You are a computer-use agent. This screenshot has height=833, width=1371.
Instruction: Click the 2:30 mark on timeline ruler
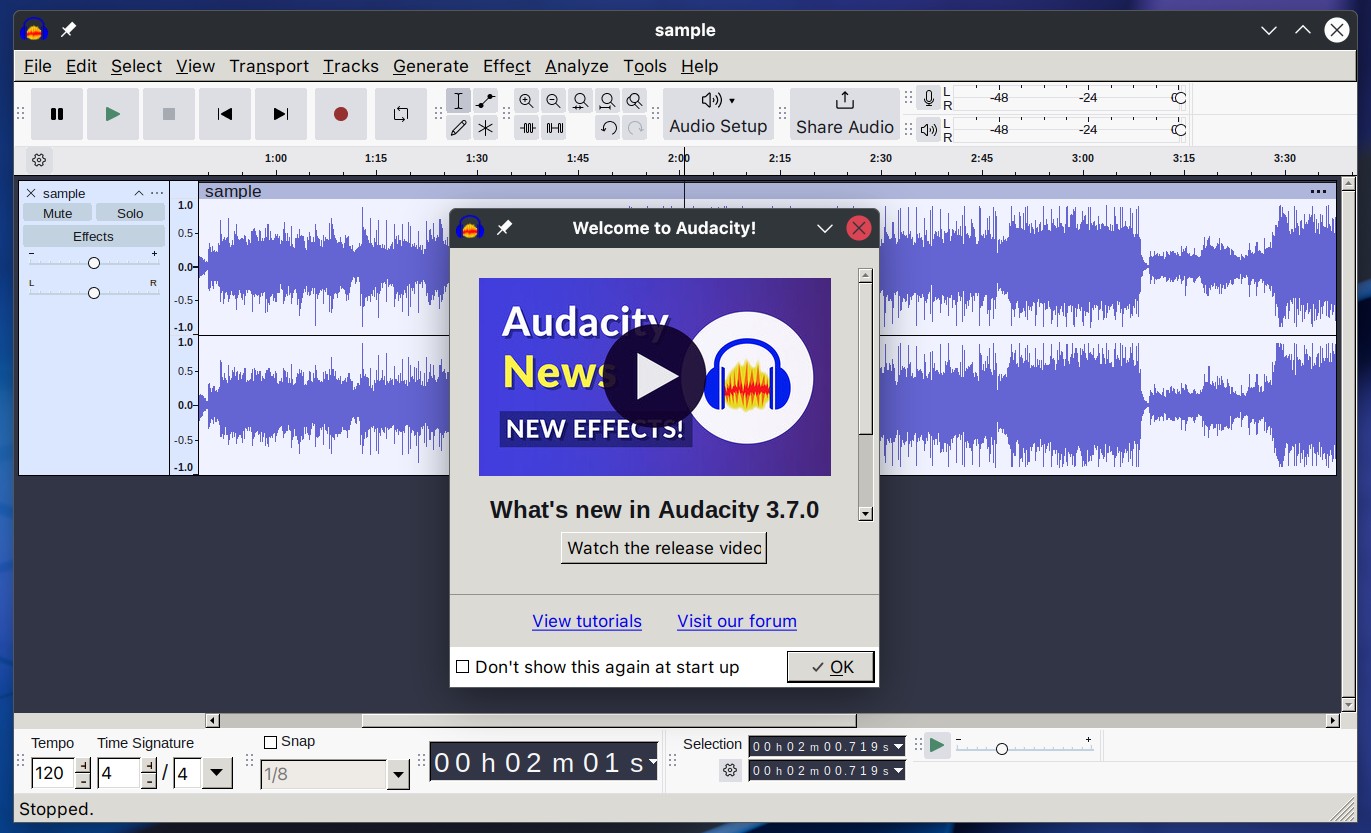[x=880, y=158]
